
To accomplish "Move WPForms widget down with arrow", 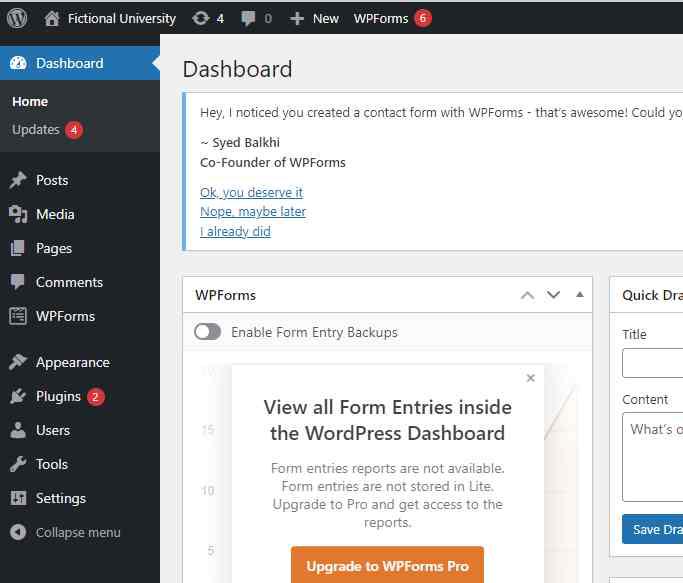I will pyautogui.click(x=553, y=295).
